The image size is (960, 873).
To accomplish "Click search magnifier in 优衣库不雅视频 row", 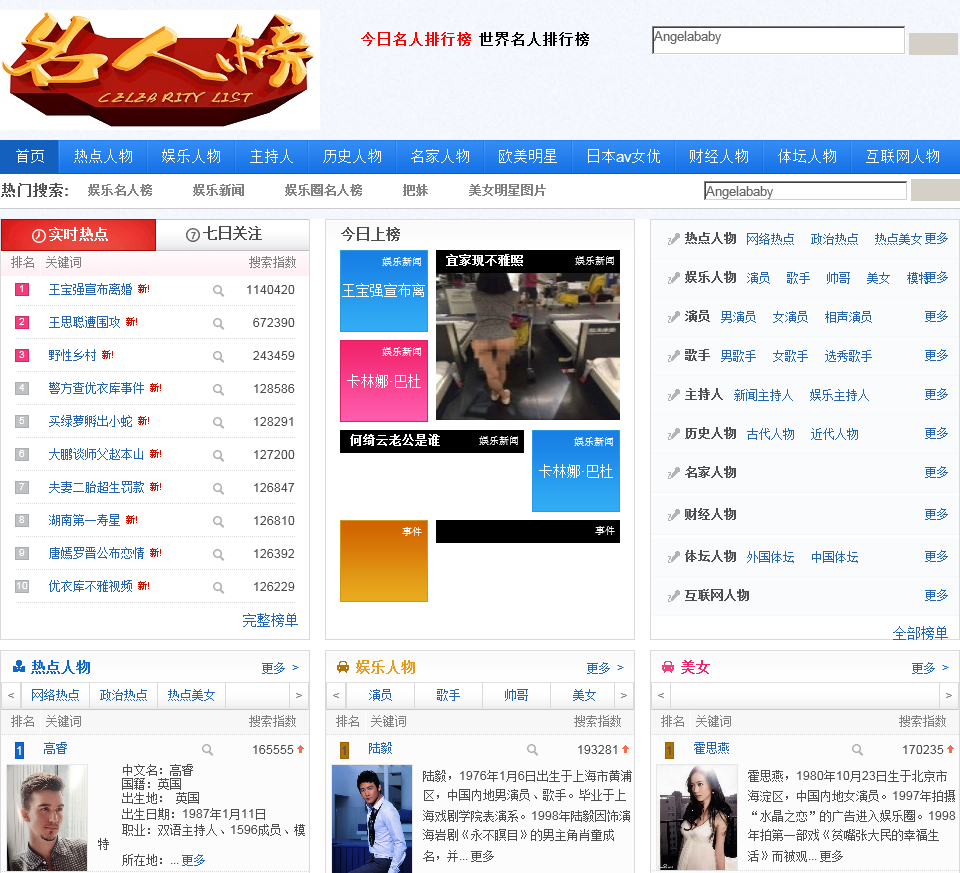I will [x=218, y=588].
